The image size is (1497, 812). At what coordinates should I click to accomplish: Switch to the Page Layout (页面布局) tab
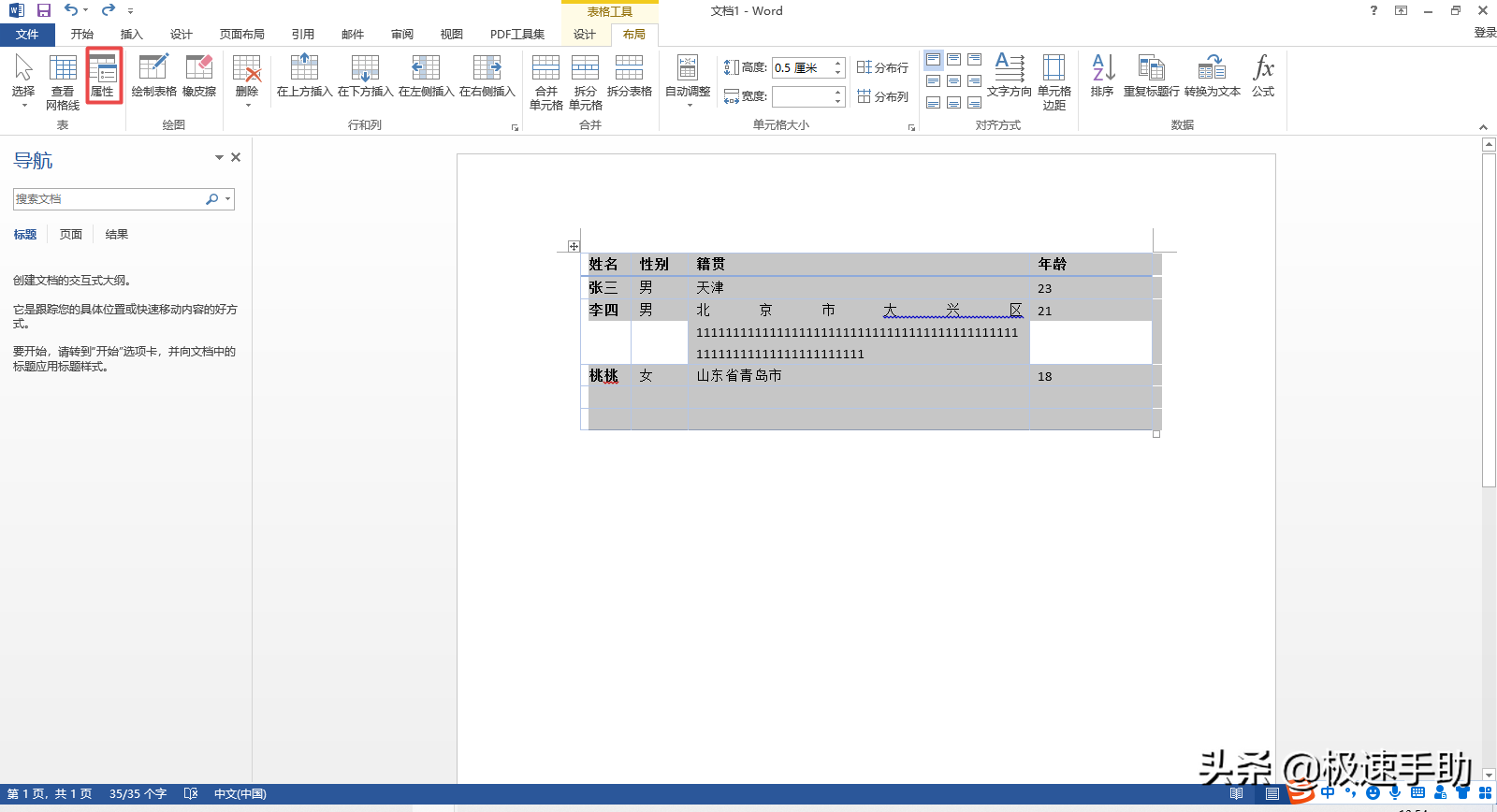pos(242,35)
